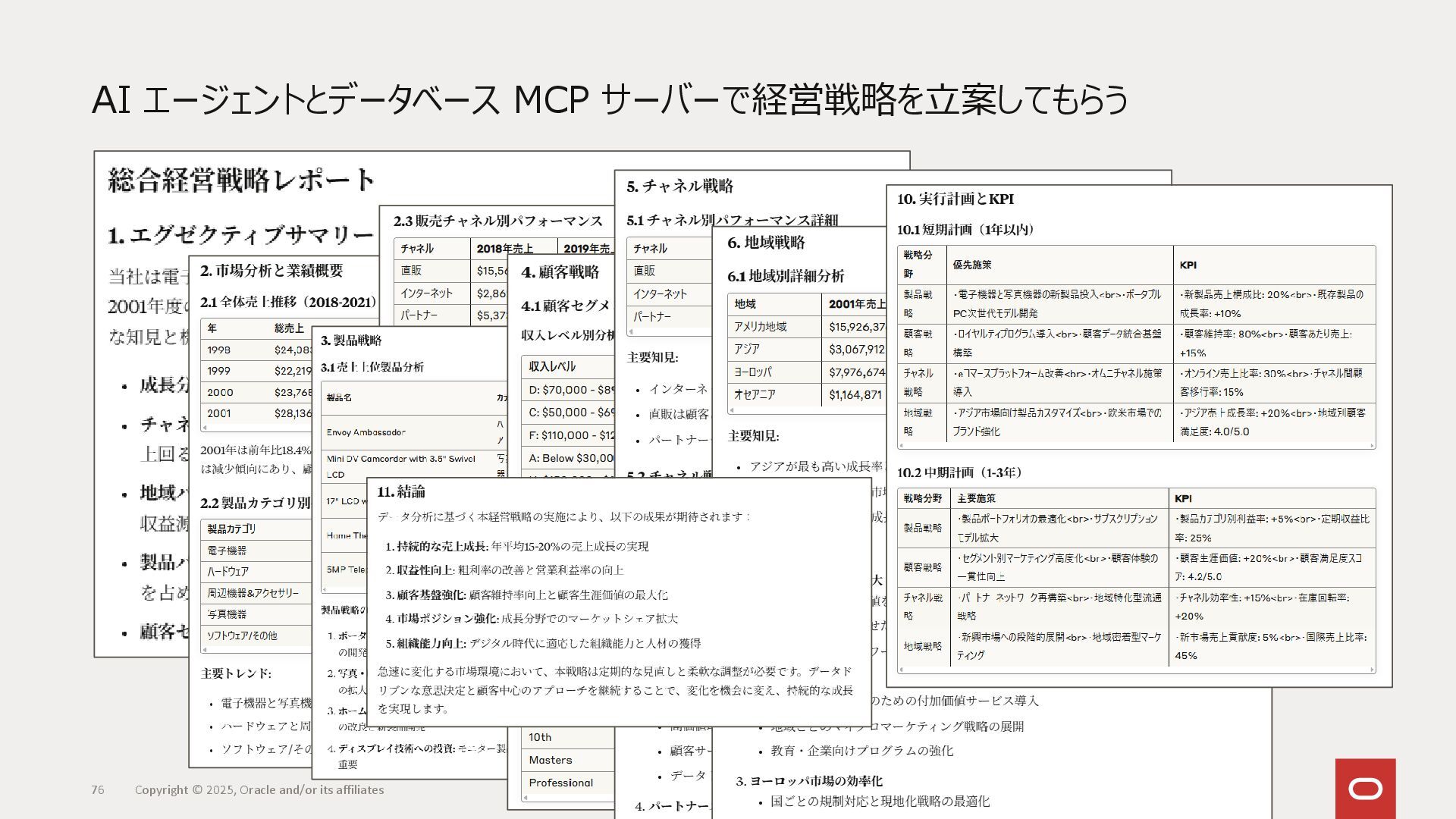Click left scroll arrow under 10.1 table
This screenshot has height=819, width=1456.
click(901, 446)
